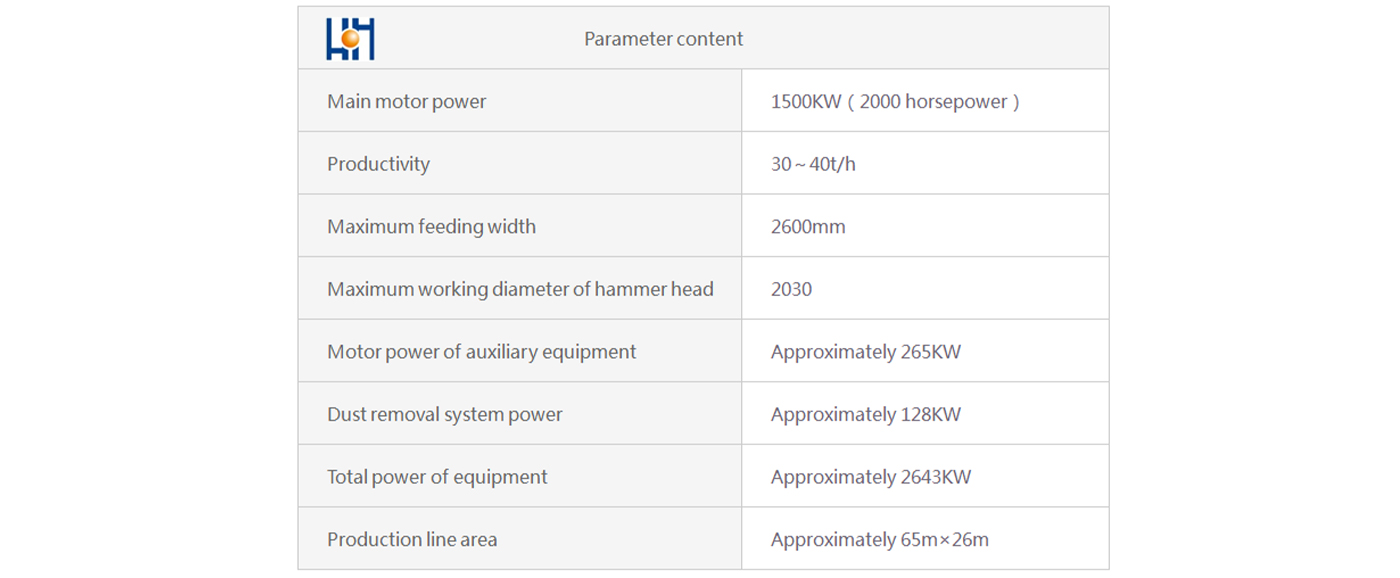Click the blue company logo icon
This screenshot has width=1400, height=578.
click(350, 39)
